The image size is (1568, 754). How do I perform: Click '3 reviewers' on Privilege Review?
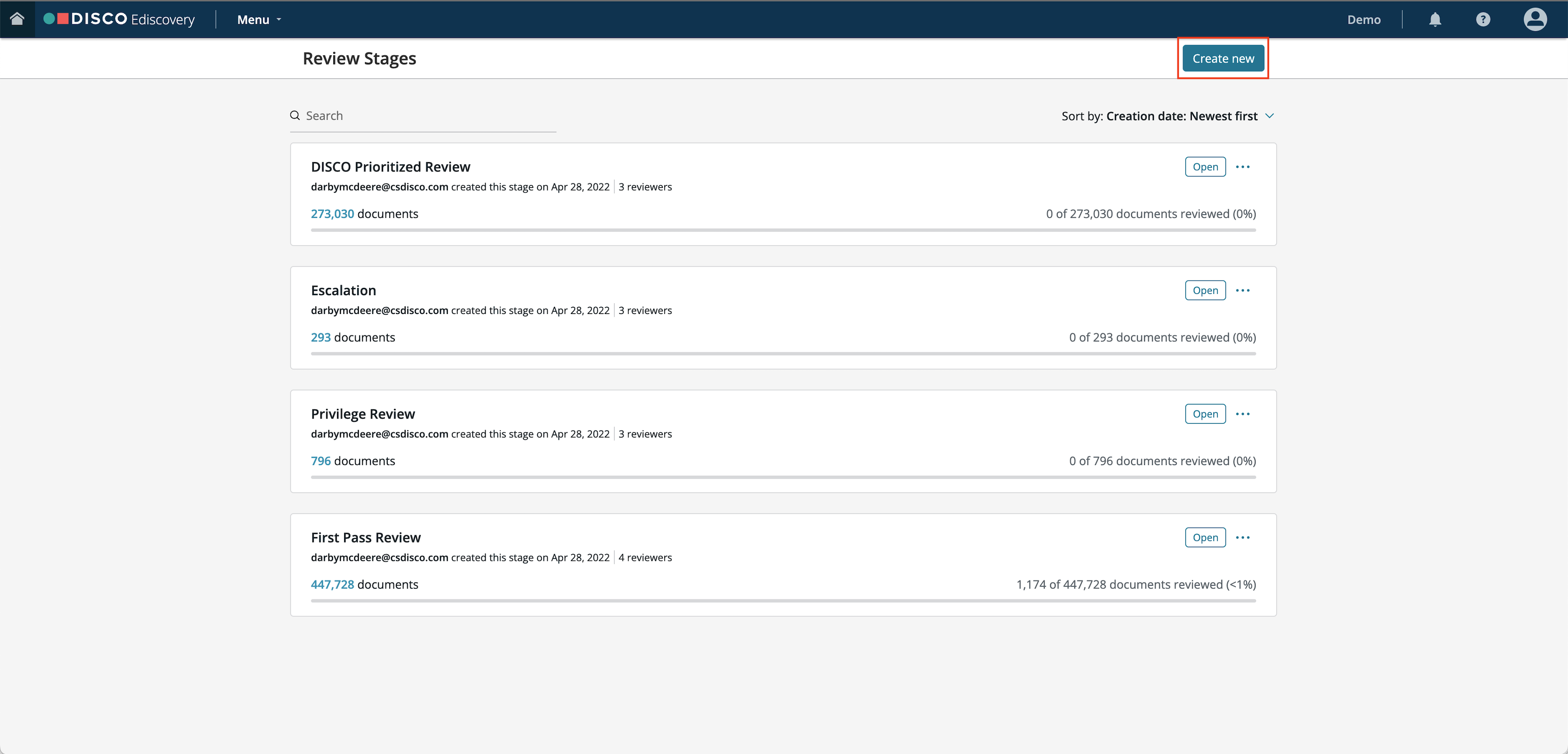tap(645, 434)
